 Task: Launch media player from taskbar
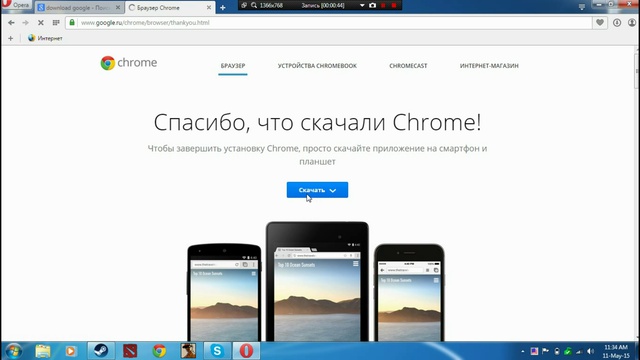point(71,351)
